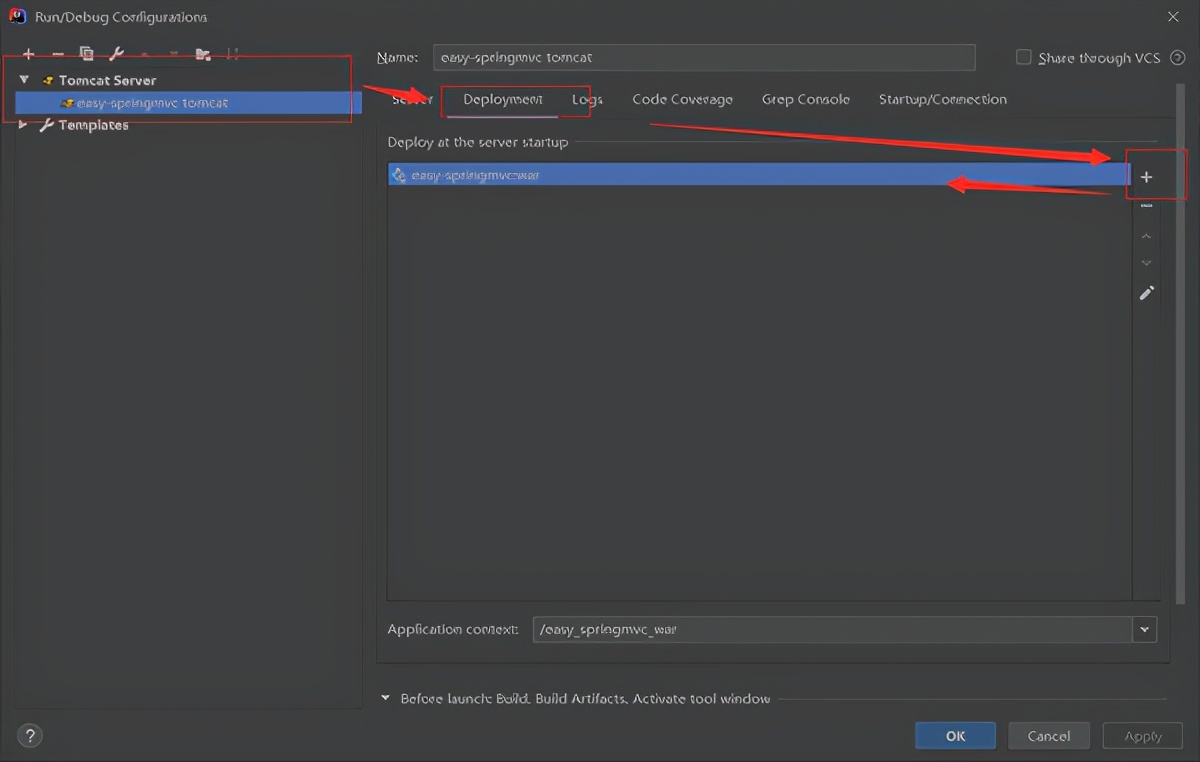Open the Application context dropdown
Image resolution: width=1200 pixels, height=762 pixels.
click(1144, 630)
